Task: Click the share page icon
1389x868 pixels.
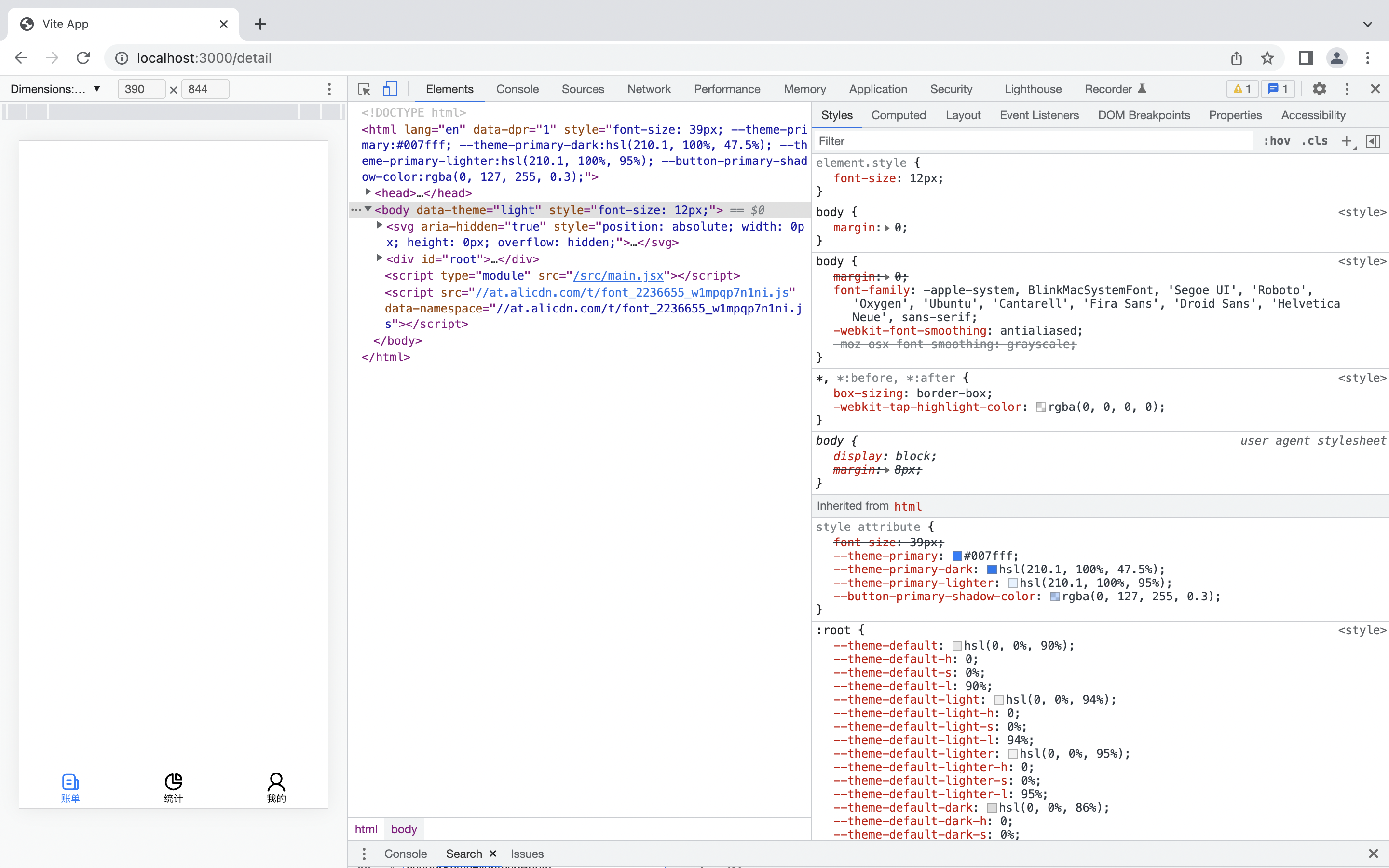Action: click(1236, 58)
